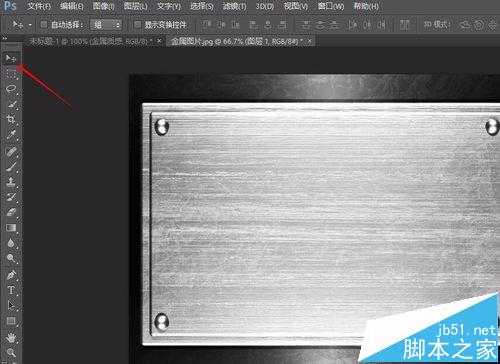
Task: Select the Lasso tool
Action: pyautogui.click(x=11, y=89)
